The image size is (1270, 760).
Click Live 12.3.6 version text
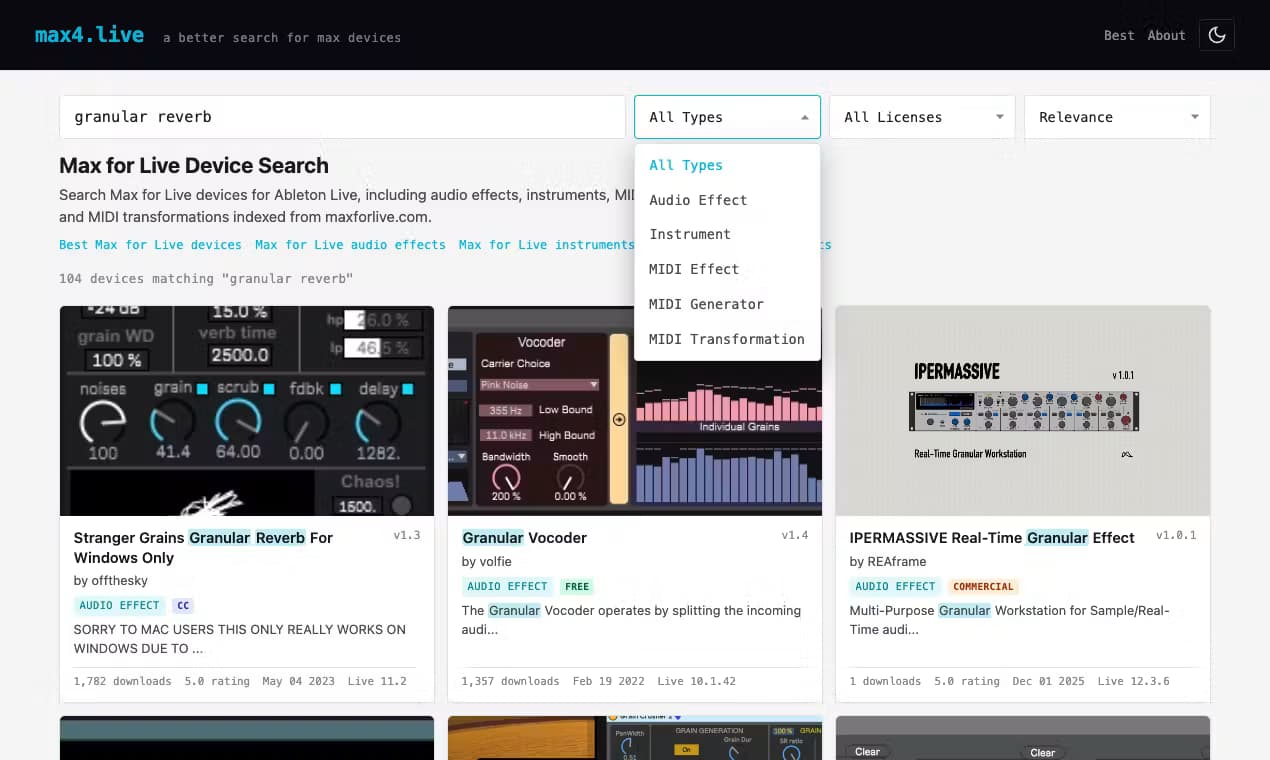(1133, 681)
